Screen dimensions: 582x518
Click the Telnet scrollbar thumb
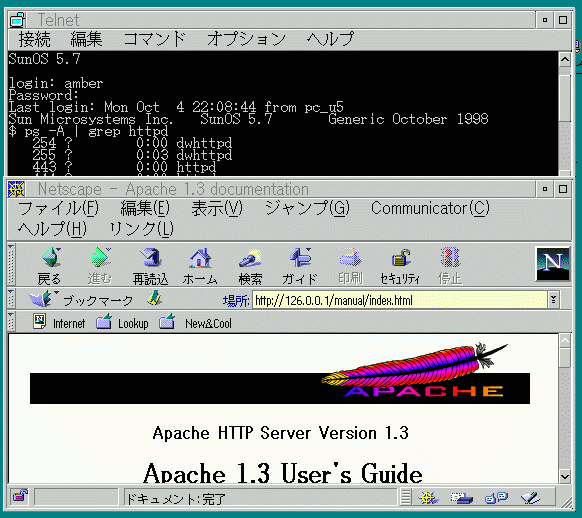[565, 98]
